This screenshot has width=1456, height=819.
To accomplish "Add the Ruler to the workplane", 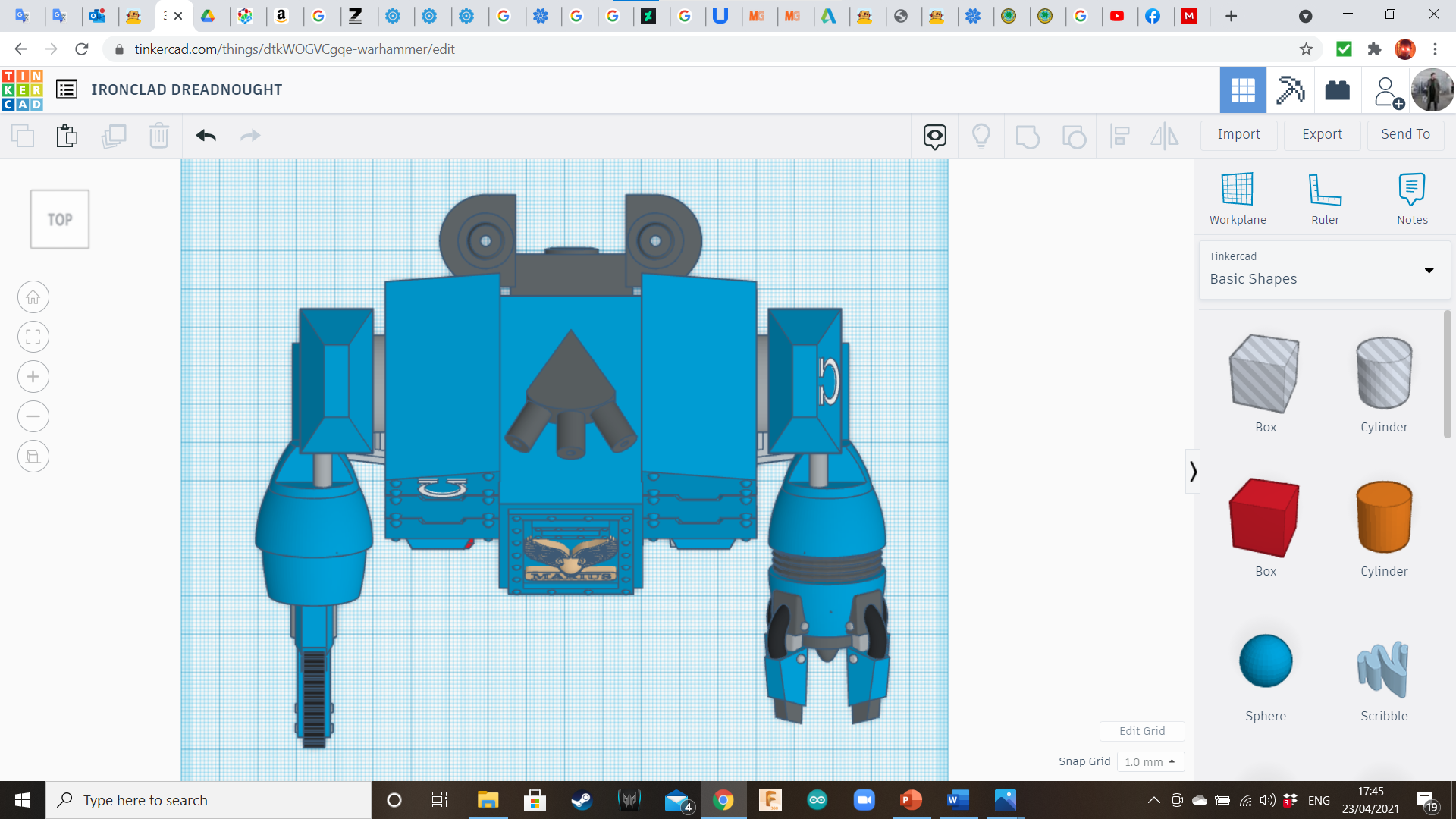I will coord(1325,199).
